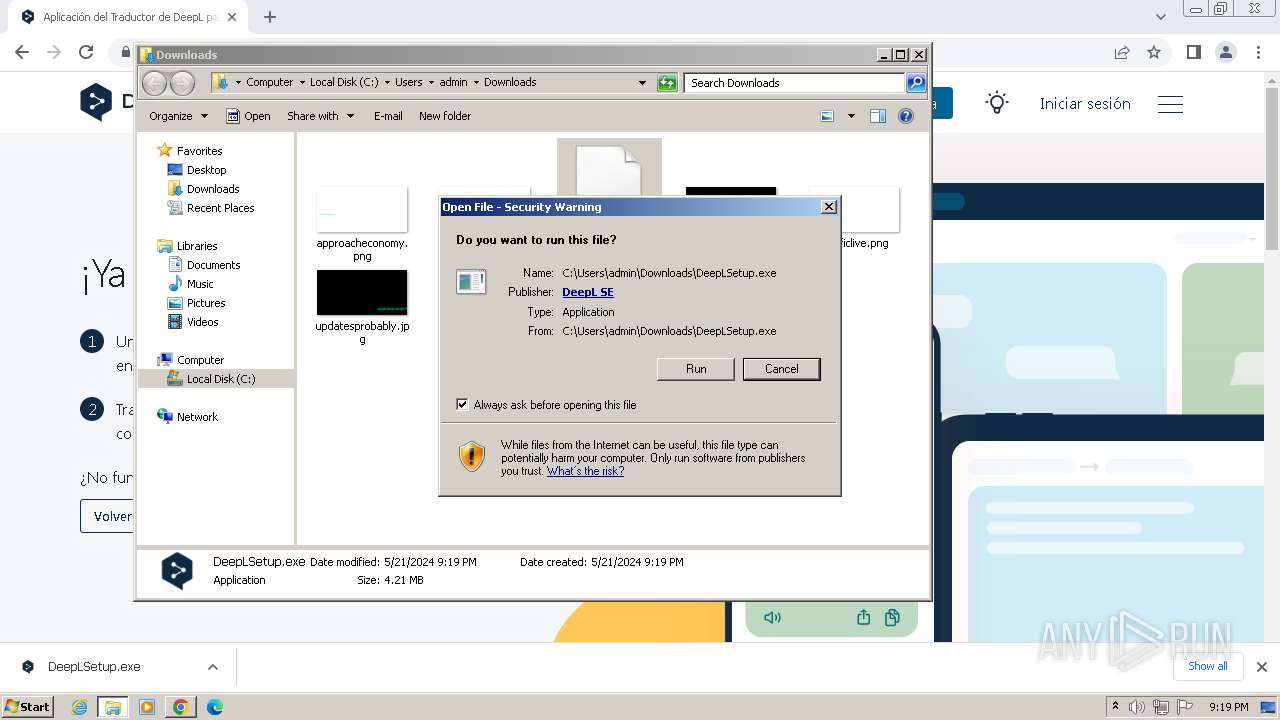Select Computer in the navigation pane

(200, 360)
